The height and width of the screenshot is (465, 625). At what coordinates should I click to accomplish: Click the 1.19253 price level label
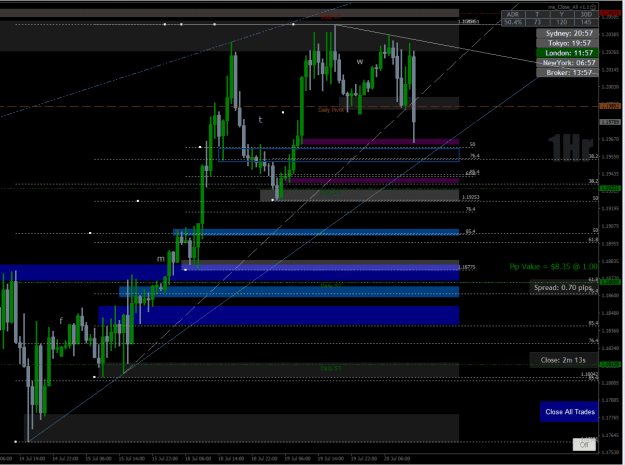pyautogui.click(x=470, y=197)
